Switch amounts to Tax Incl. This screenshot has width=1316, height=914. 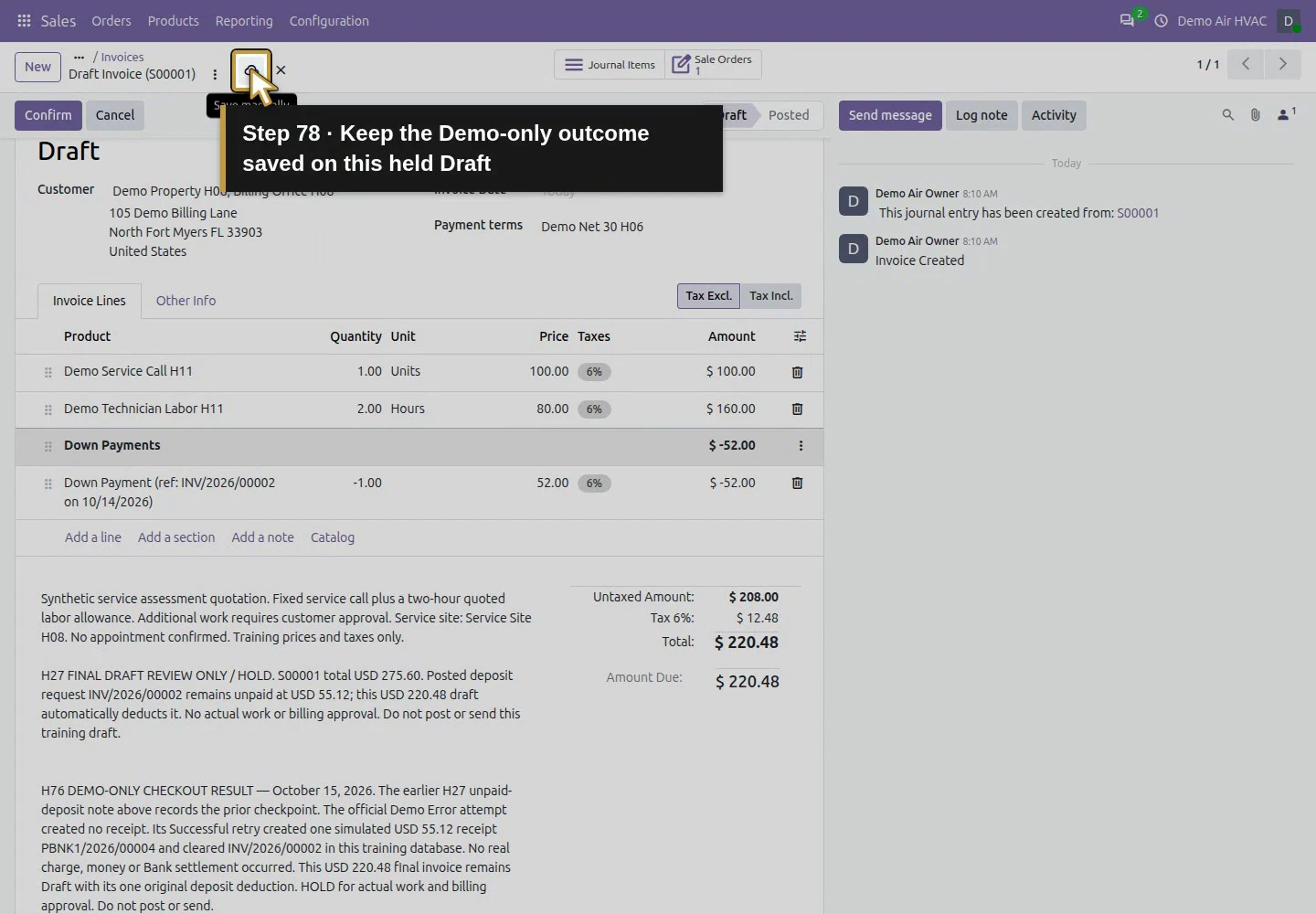click(771, 296)
